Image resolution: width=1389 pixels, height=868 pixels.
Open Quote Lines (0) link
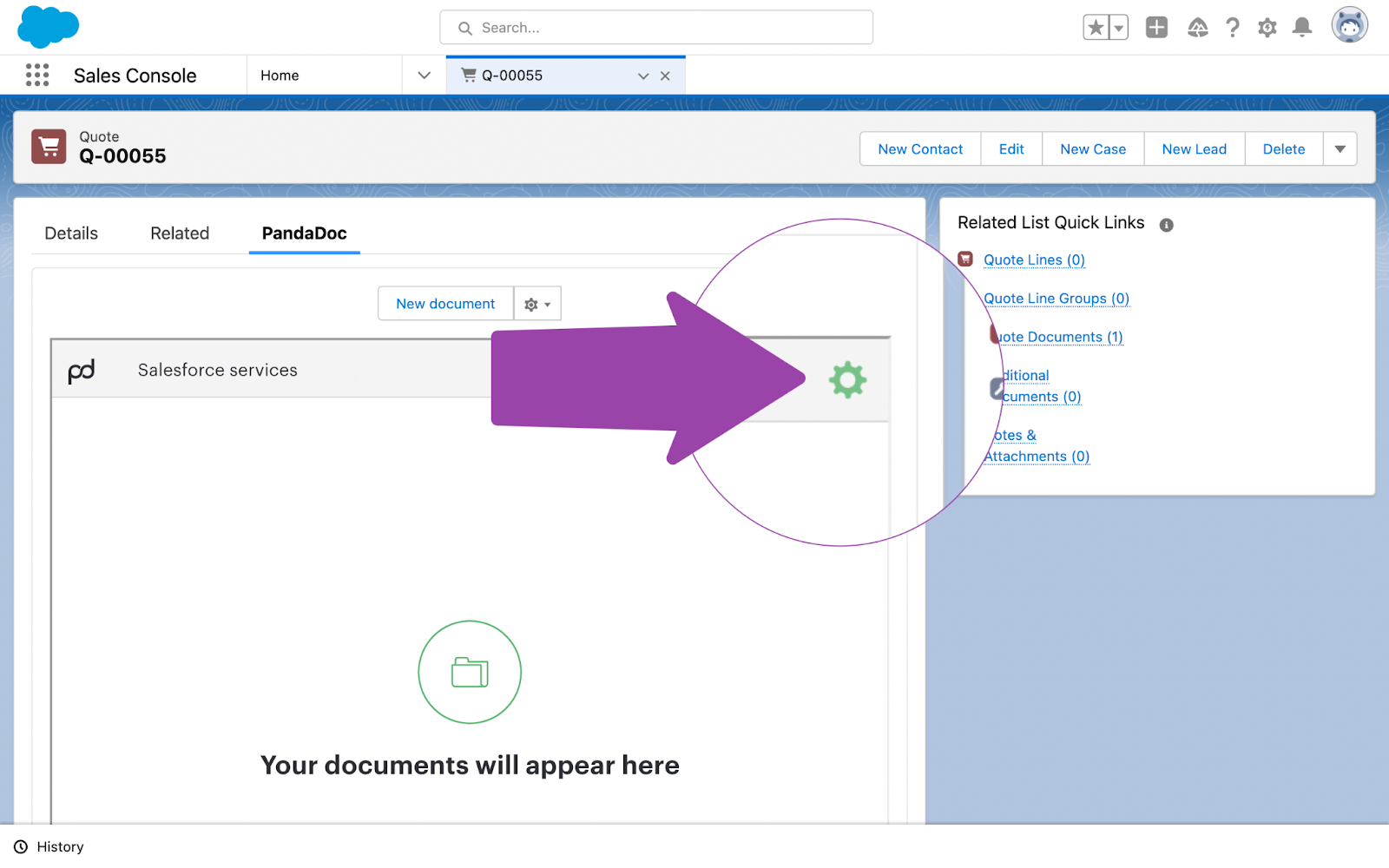(1034, 260)
